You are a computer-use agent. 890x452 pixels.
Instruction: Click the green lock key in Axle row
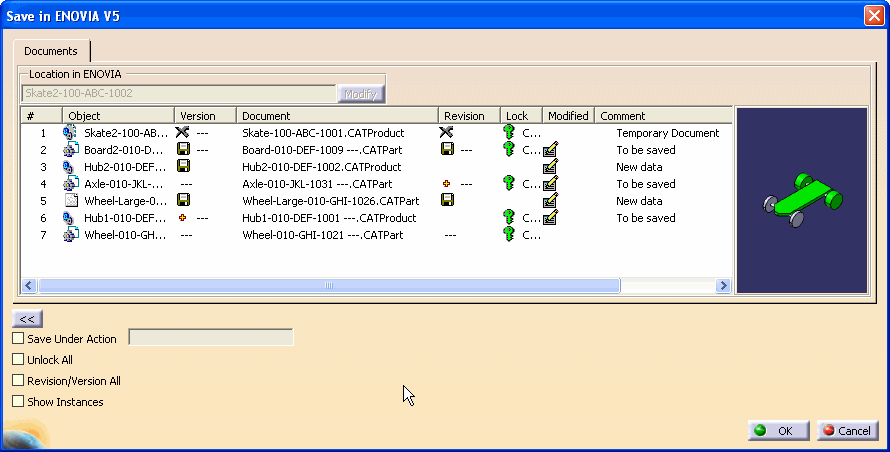pyautogui.click(x=509, y=183)
